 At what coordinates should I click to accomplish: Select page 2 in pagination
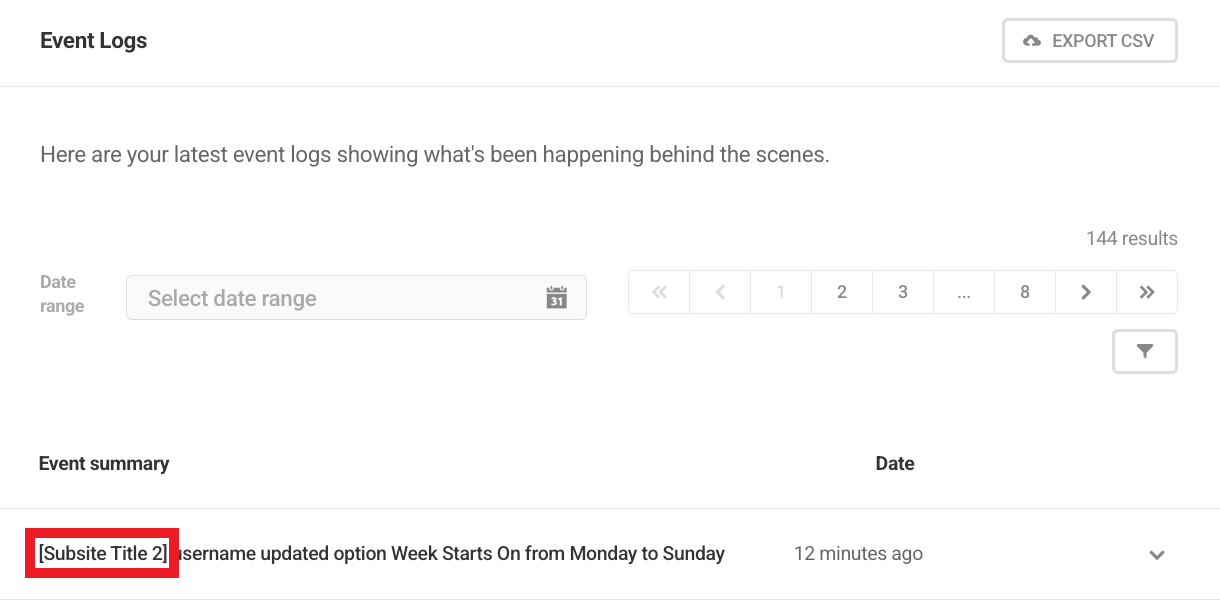click(x=842, y=292)
